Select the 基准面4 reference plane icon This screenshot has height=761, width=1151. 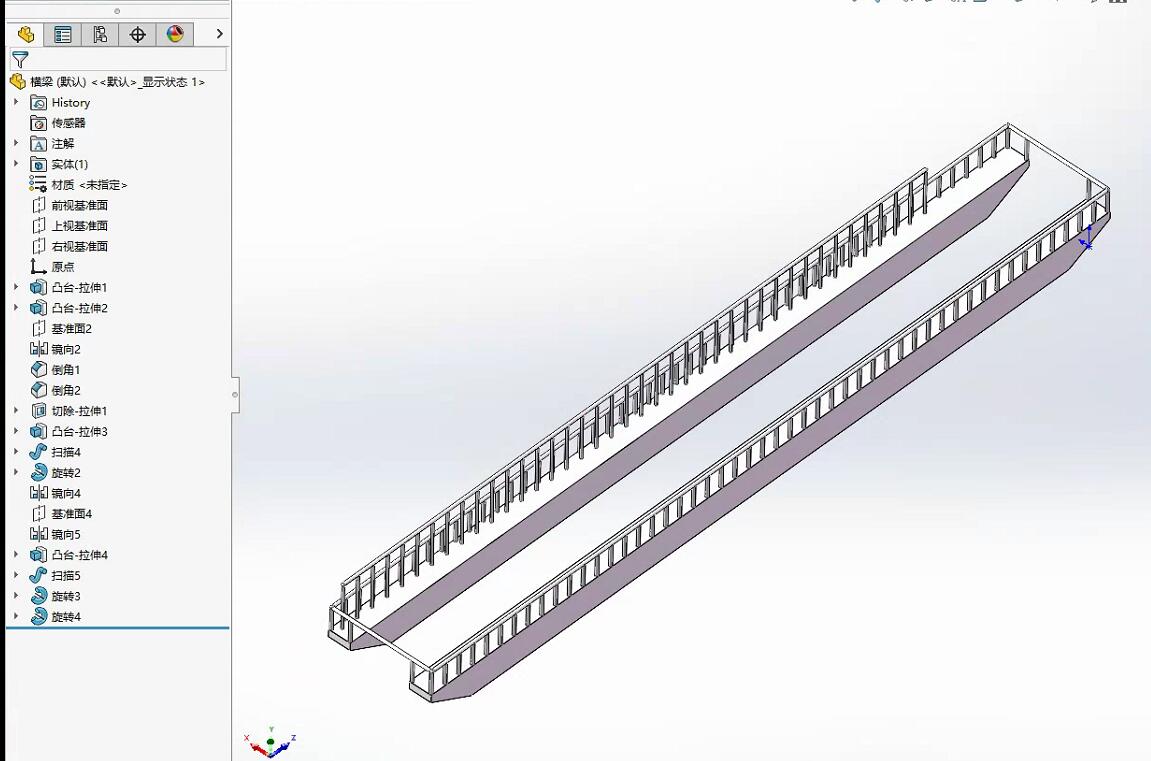pos(38,514)
